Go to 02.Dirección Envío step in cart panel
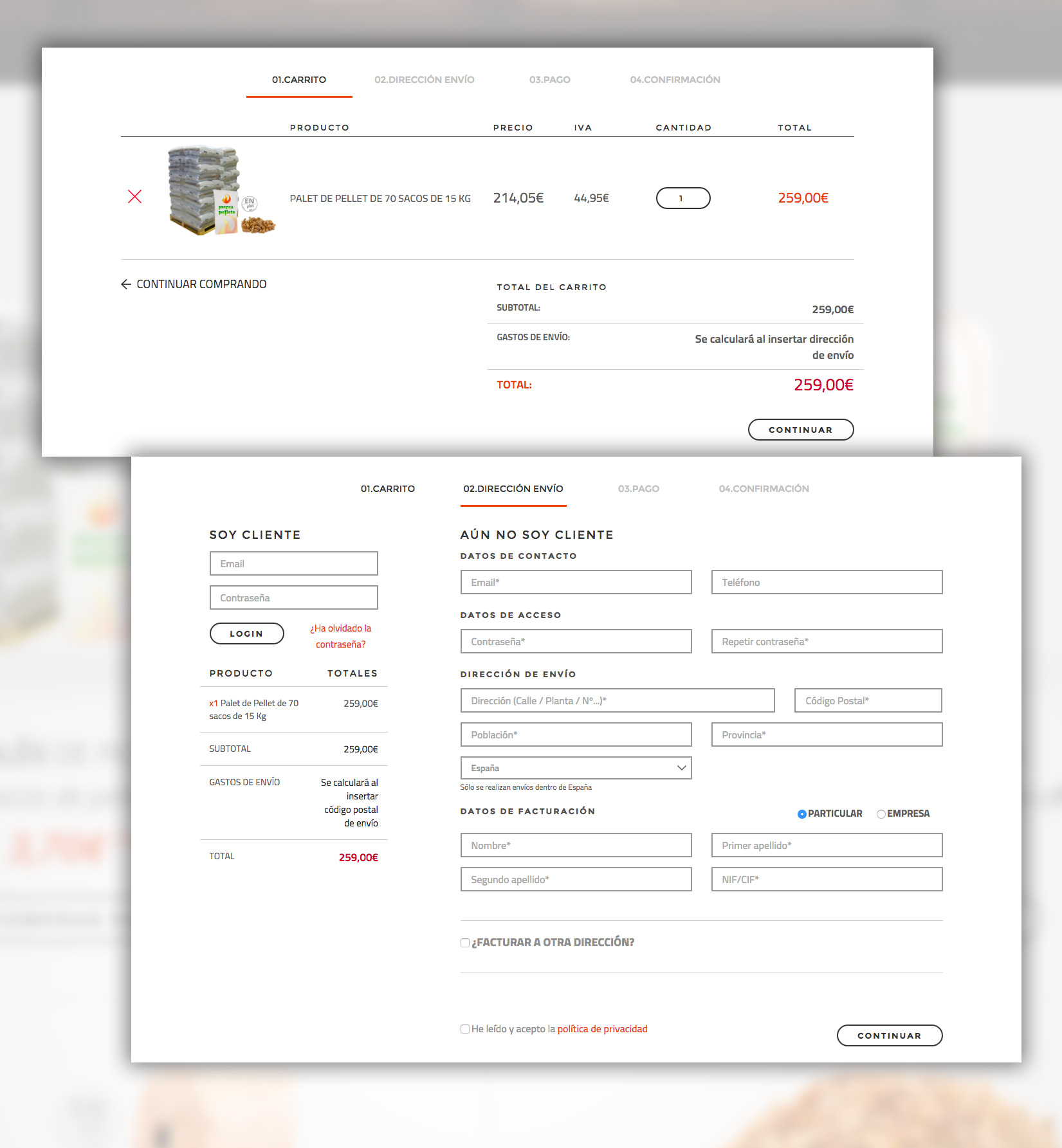 coord(424,80)
